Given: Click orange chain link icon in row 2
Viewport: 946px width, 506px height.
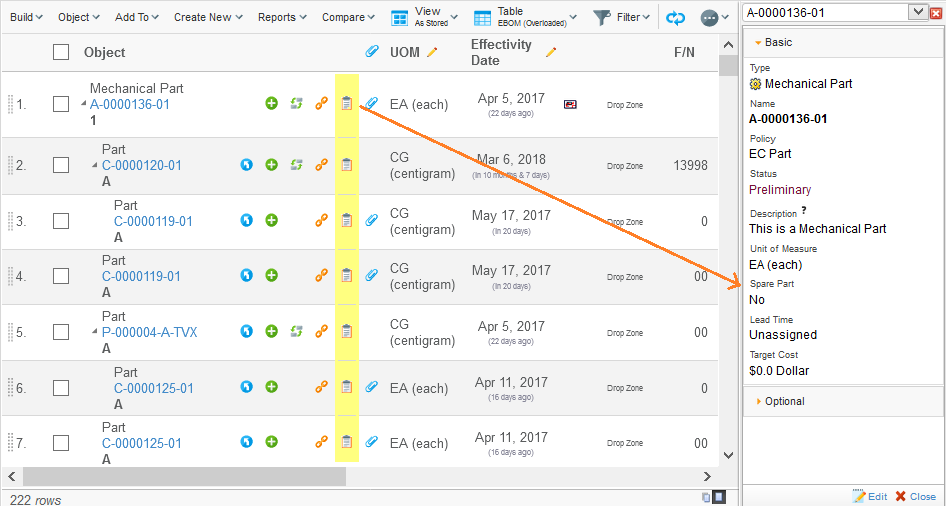Looking at the screenshot, I should [x=322, y=165].
